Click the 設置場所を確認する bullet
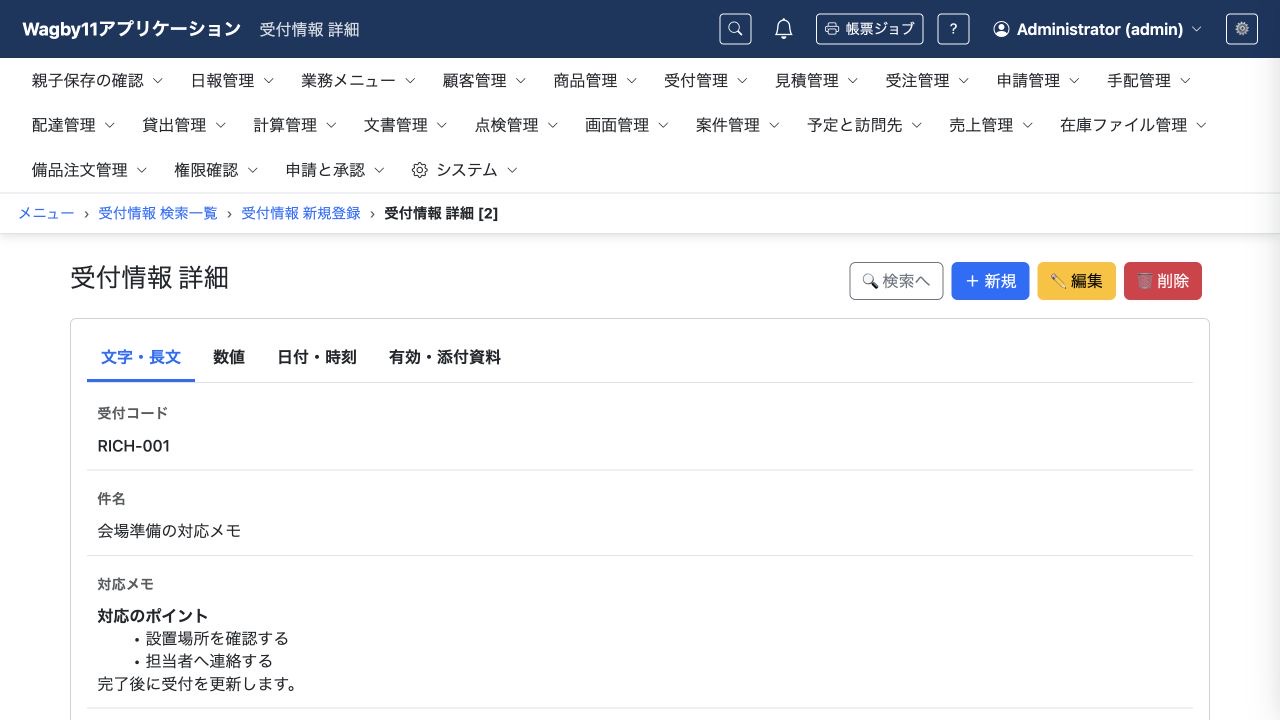This screenshot has width=1280, height=720. pyautogui.click(x=217, y=638)
